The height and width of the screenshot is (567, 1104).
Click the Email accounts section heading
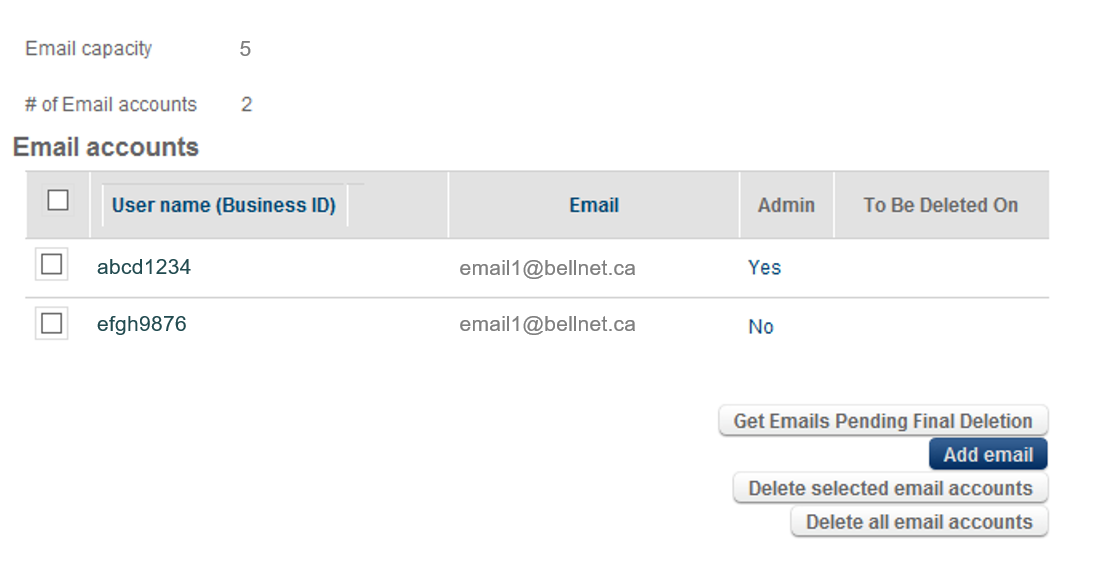click(x=106, y=147)
